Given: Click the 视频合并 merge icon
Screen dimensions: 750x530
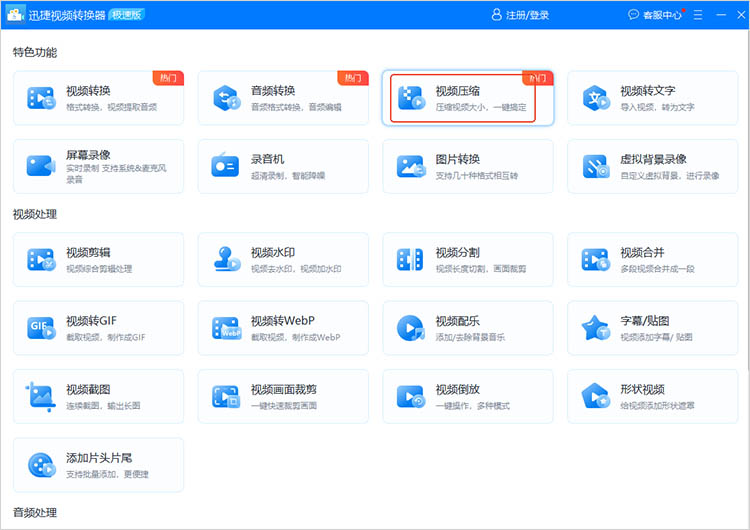Looking at the screenshot, I should (596, 260).
